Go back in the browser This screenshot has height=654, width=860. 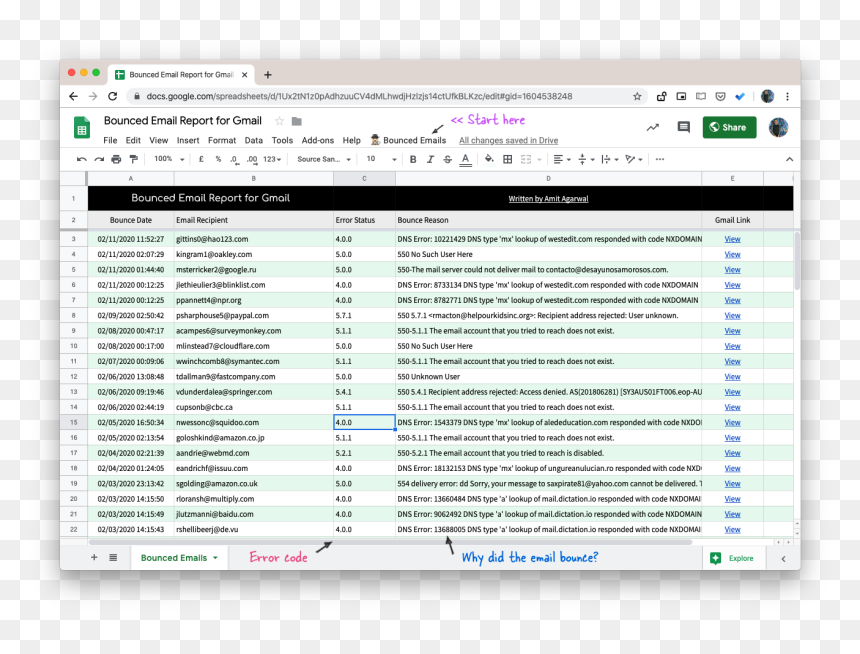click(x=73, y=97)
